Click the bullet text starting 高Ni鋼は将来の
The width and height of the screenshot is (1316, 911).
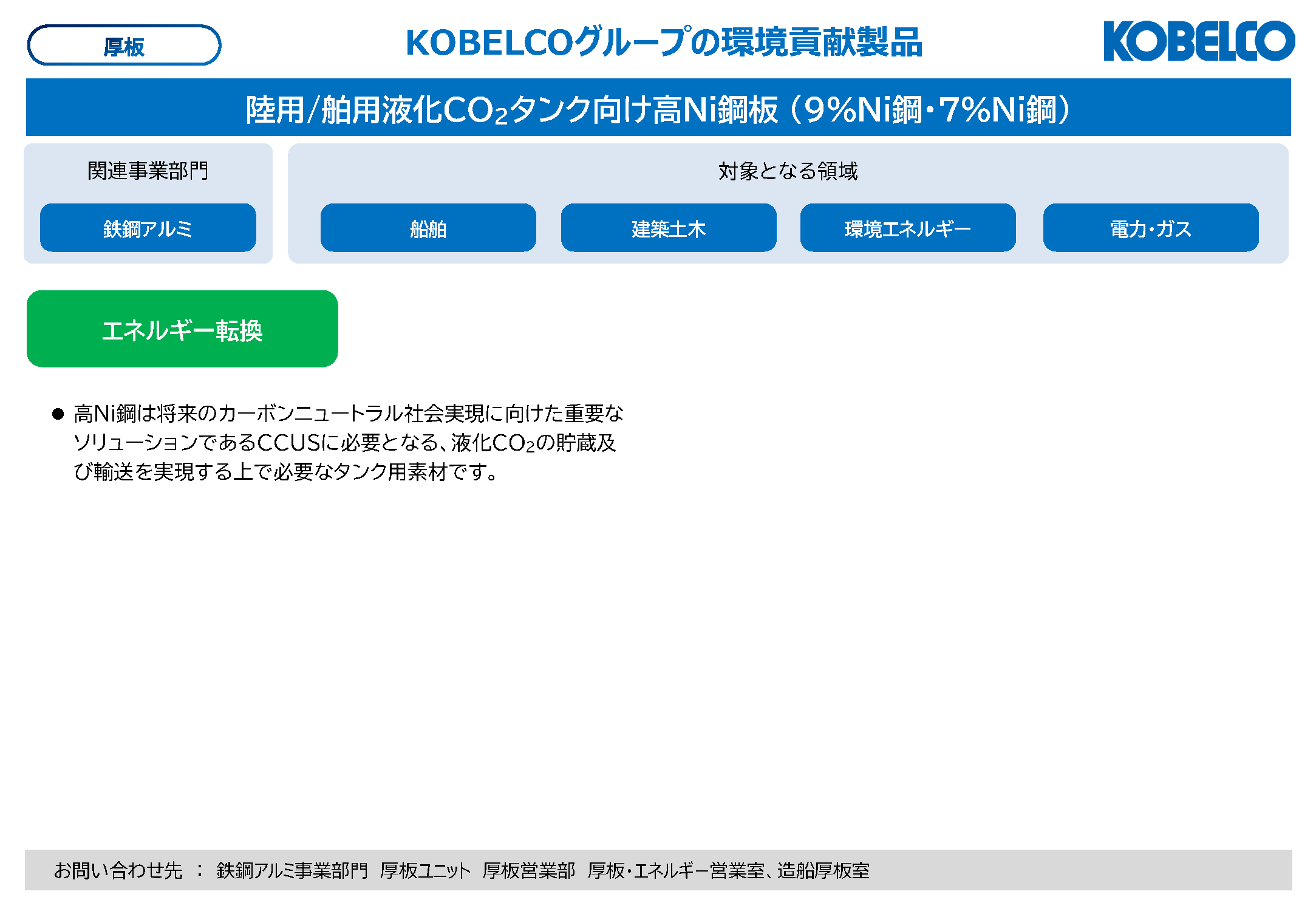(x=348, y=442)
